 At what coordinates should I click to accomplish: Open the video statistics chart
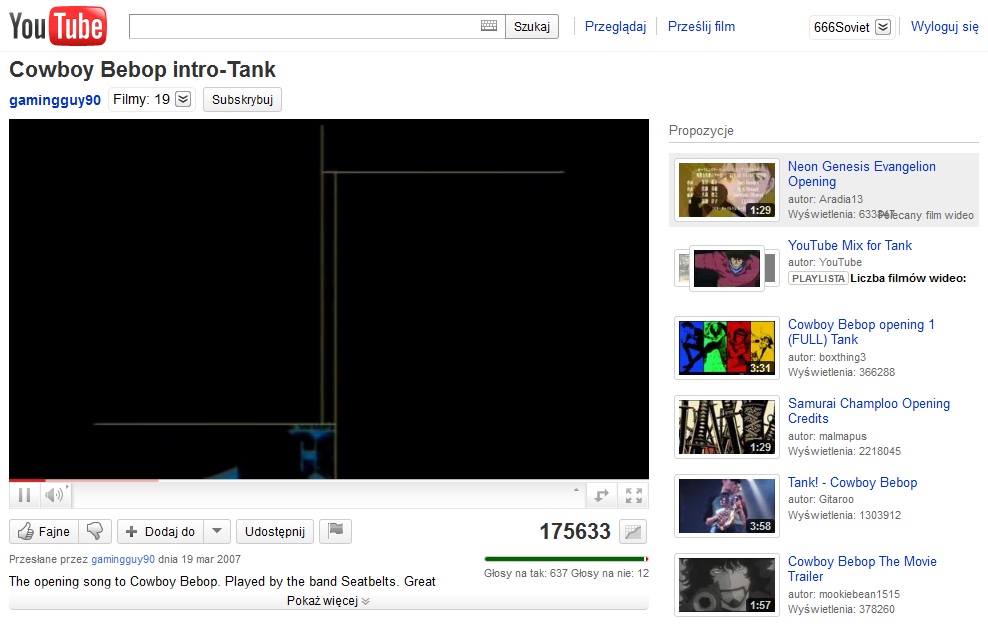pyautogui.click(x=632, y=532)
